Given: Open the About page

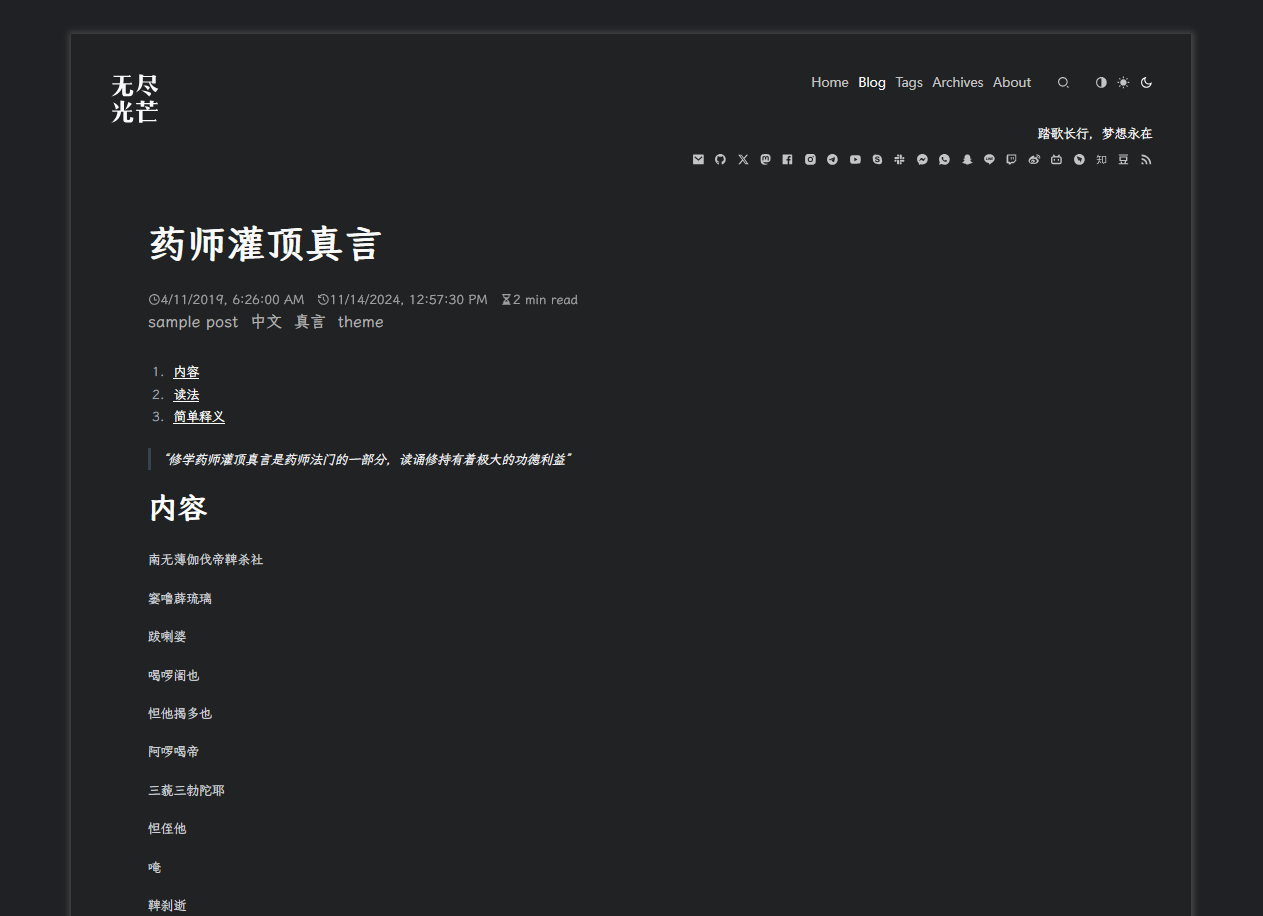Looking at the screenshot, I should pyautogui.click(x=1011, y=83).
